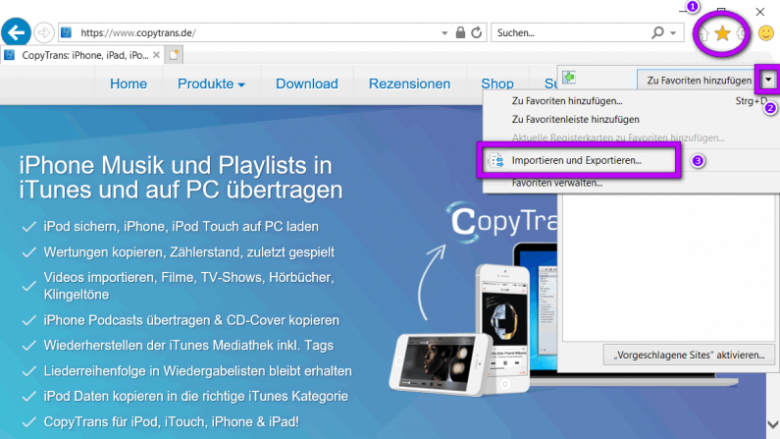Expand the address bar history dropdown
The image size is (780, 439).
click(x=444, y=33)
